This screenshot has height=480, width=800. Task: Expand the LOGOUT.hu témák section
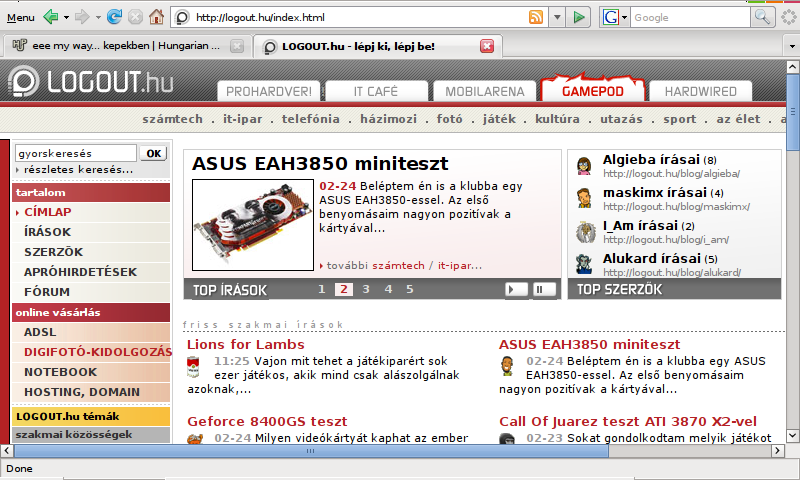91,416
